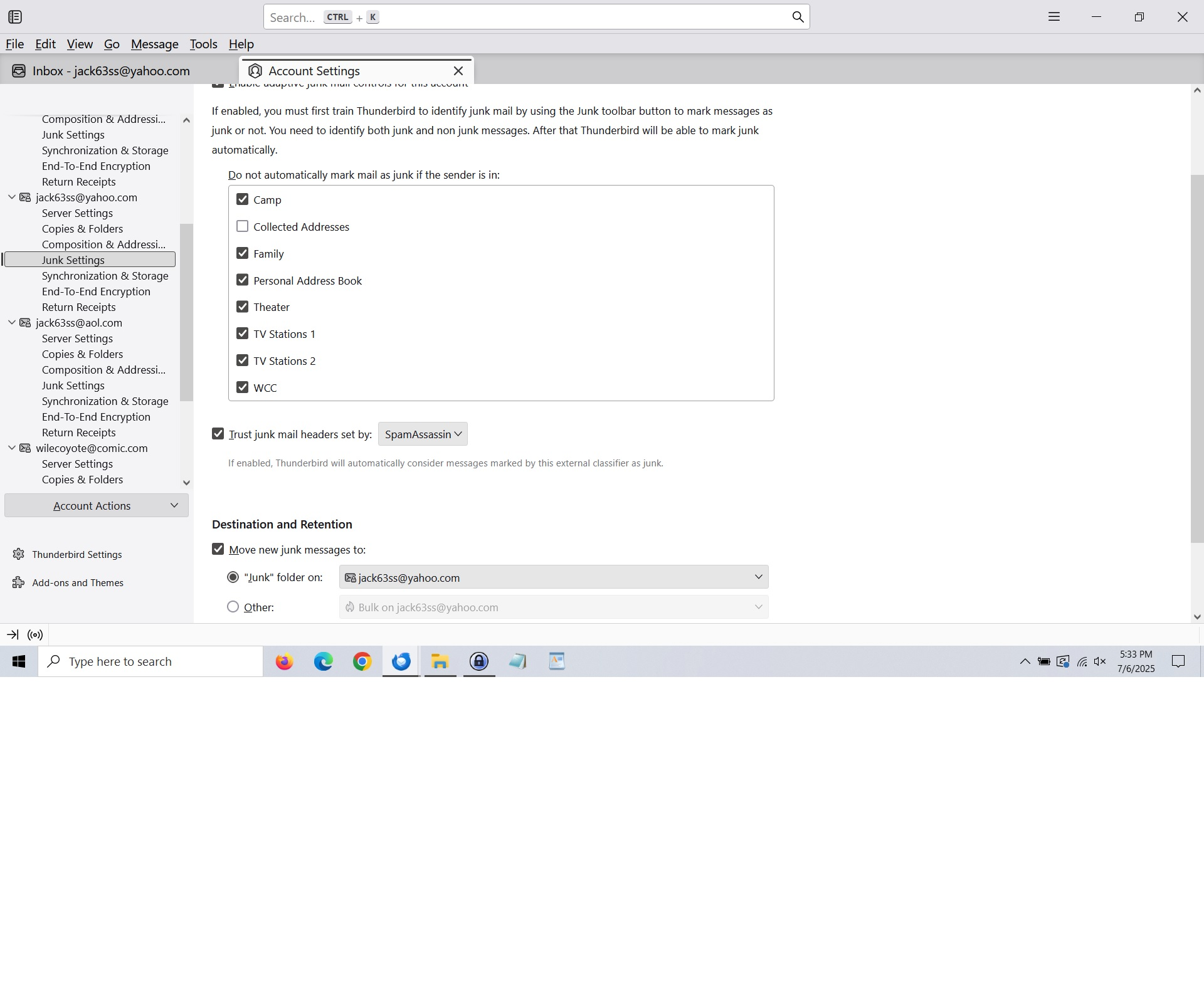Open File Explorer from the taskbar

[440, 661]
